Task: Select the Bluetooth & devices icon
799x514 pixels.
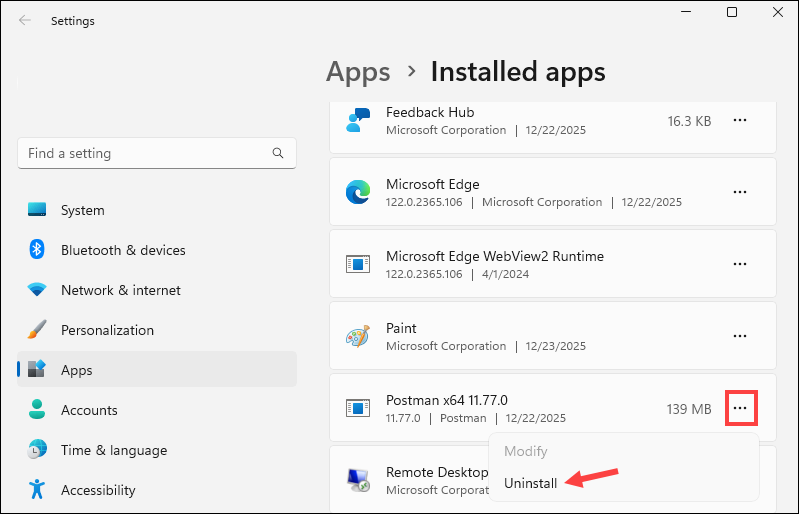Action: (37, 250)
